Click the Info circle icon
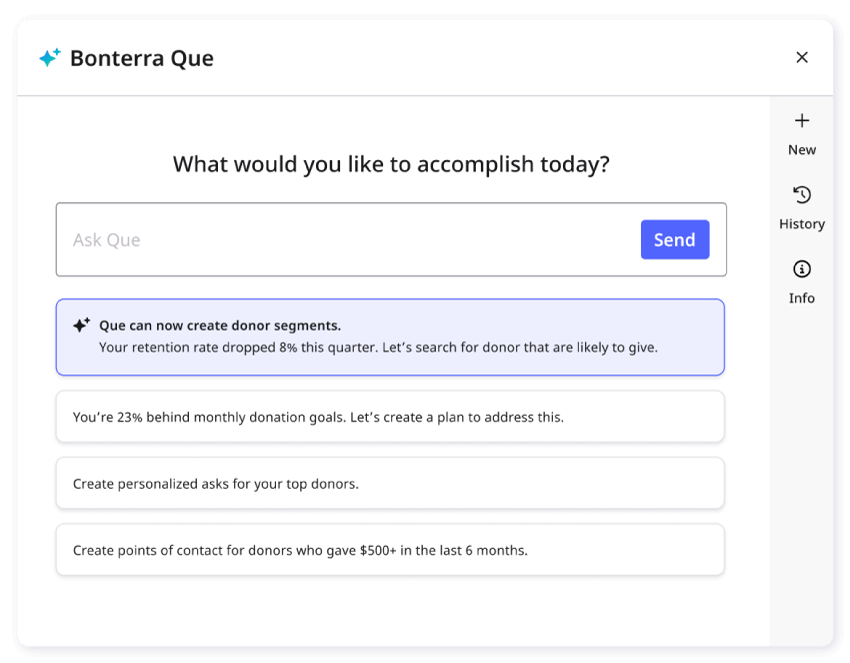The image size is (850, 663). (x=802, y=269)
